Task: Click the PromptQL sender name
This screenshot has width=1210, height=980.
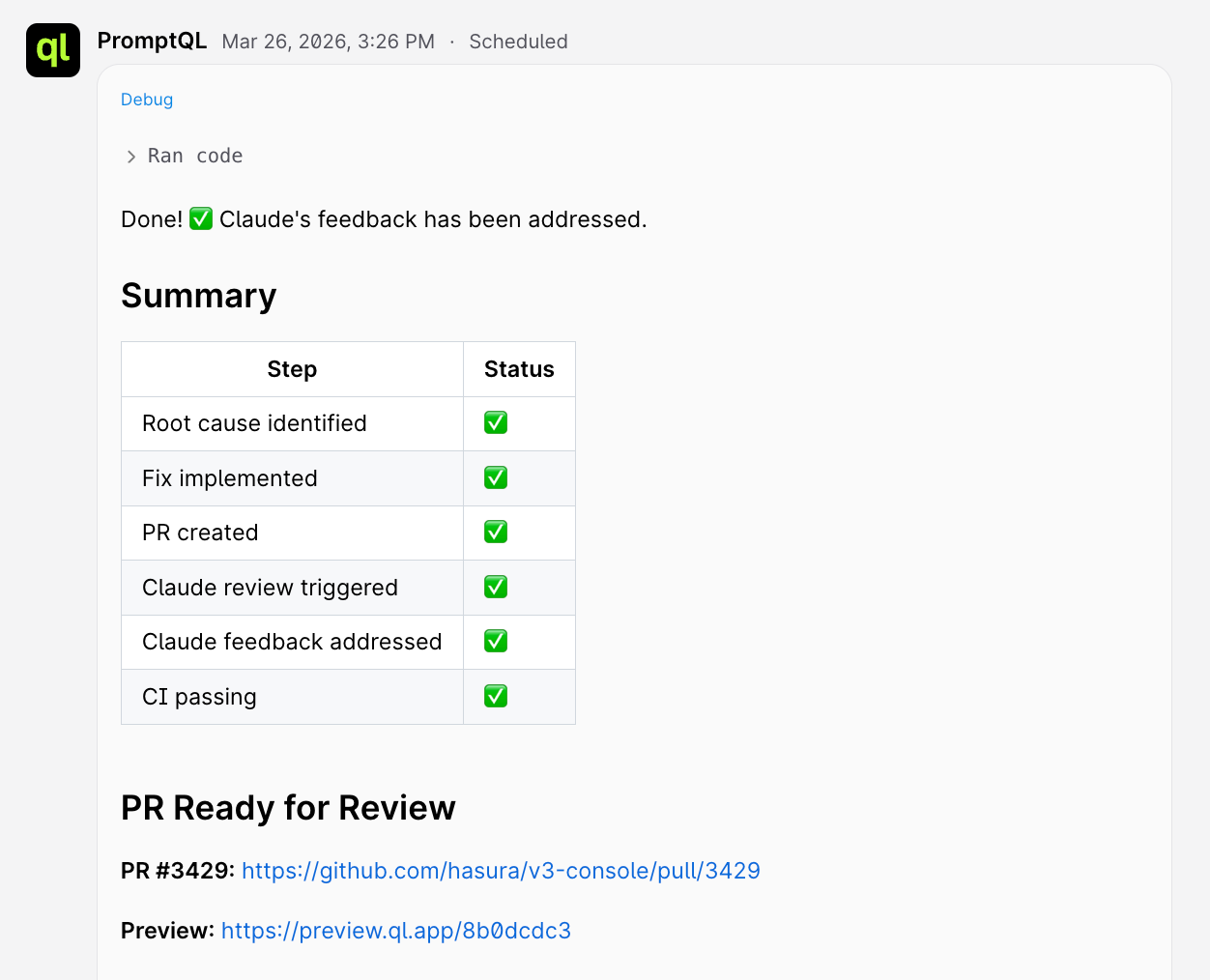Action: click(152, 41)
